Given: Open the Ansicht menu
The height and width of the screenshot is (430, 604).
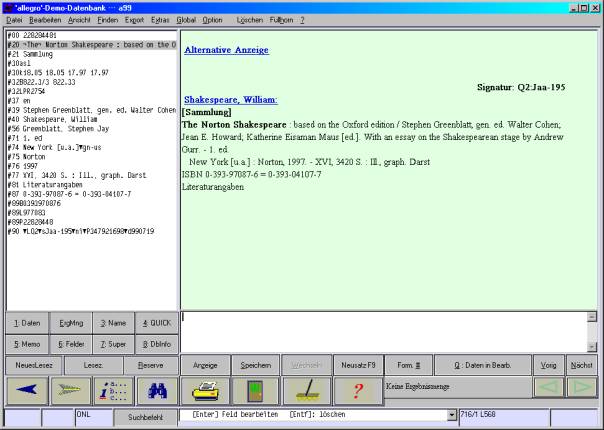Looking at the screenshot, I should (x=79, y=20).
